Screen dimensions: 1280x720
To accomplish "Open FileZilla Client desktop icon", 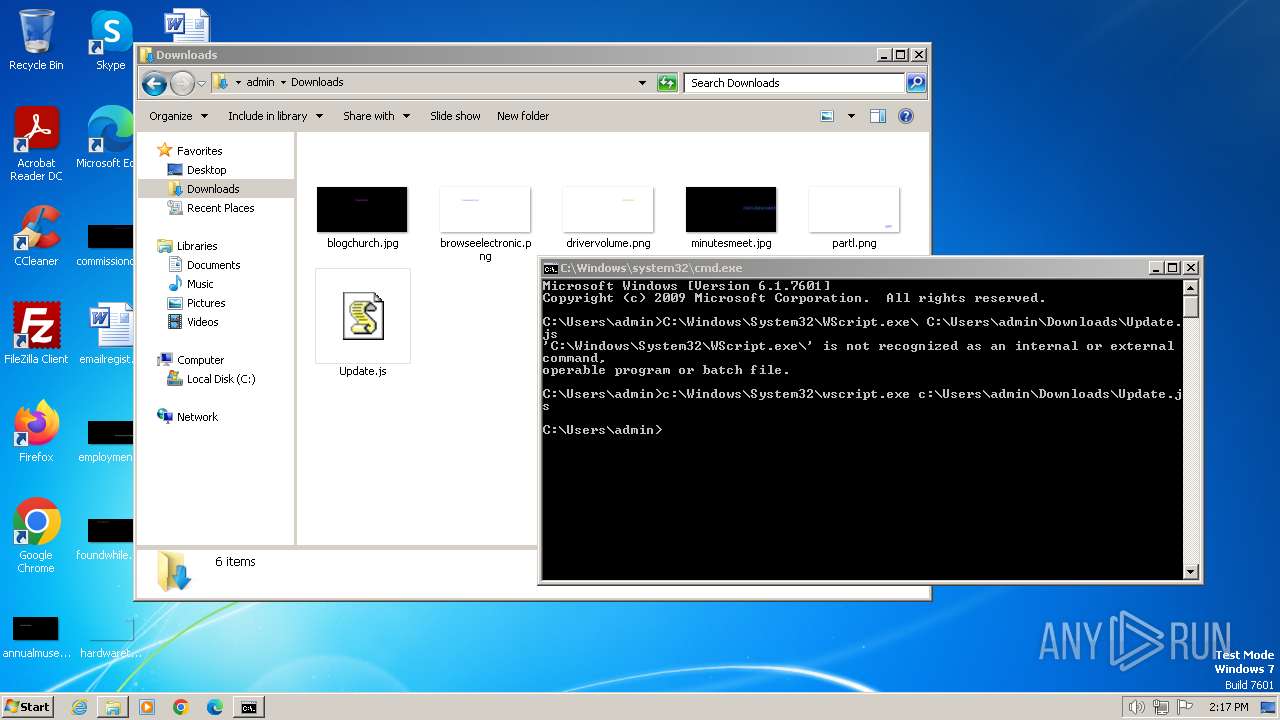I will click(x=36, y=334).
